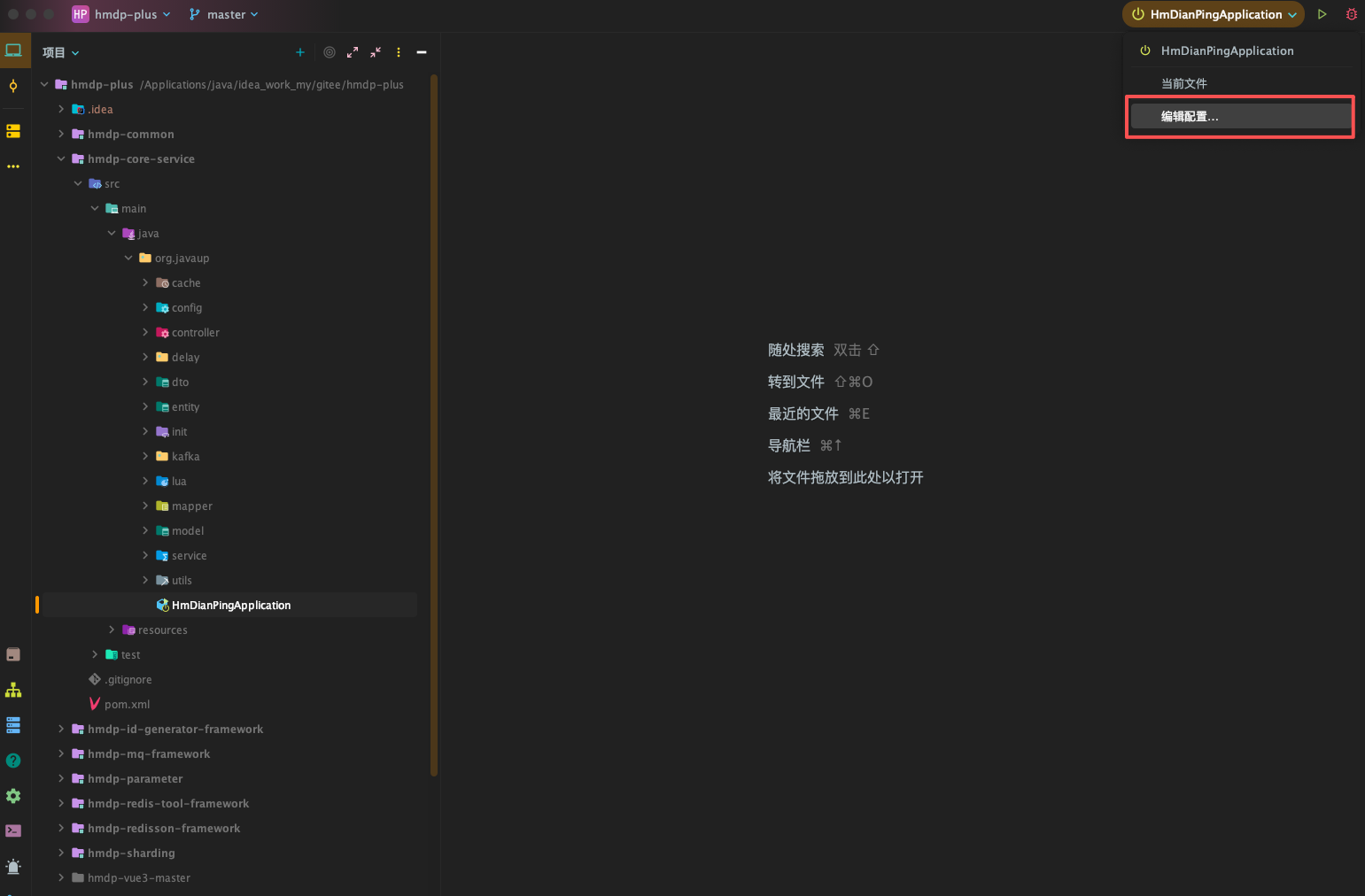Open the Terminal tool window icon

point(13,830)
